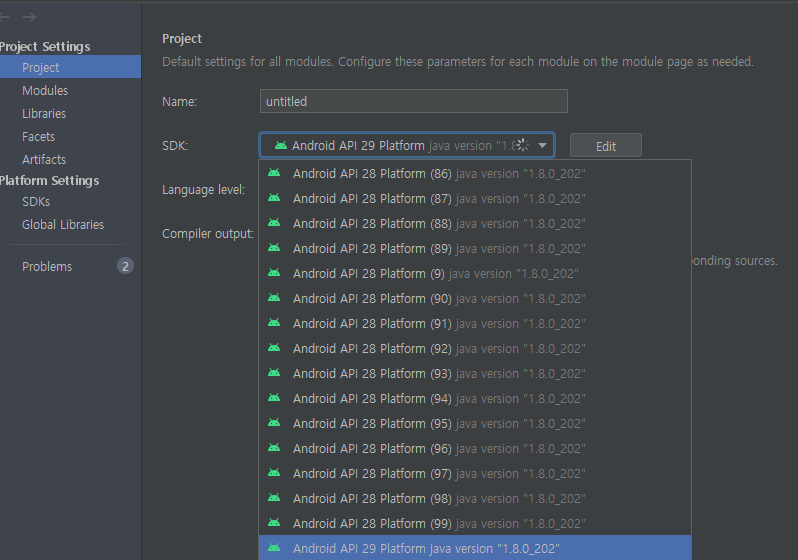Select Android API 28 Platform (86)

pyautogui.click(x=475, y=174)
